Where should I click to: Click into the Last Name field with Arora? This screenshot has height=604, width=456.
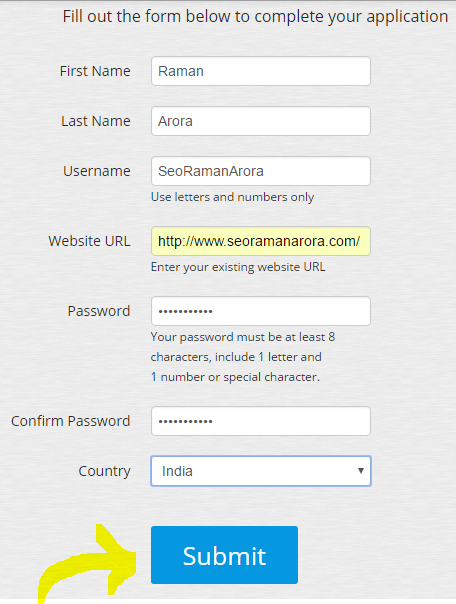(261, 121)
